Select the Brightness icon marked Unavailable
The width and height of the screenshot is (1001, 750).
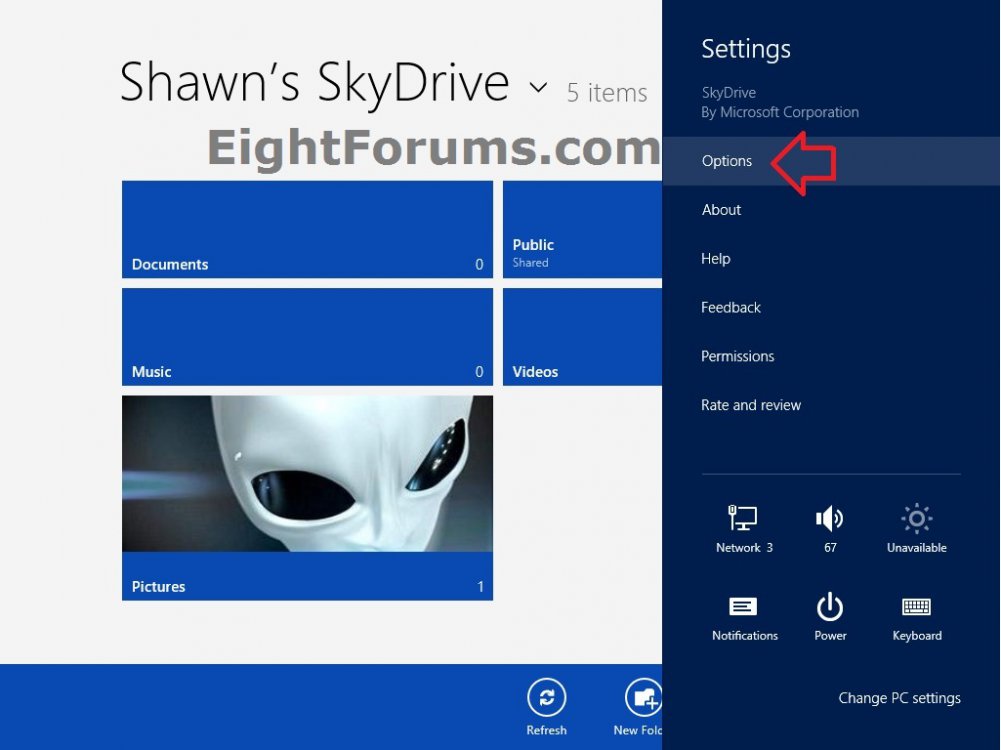point(915,518)
